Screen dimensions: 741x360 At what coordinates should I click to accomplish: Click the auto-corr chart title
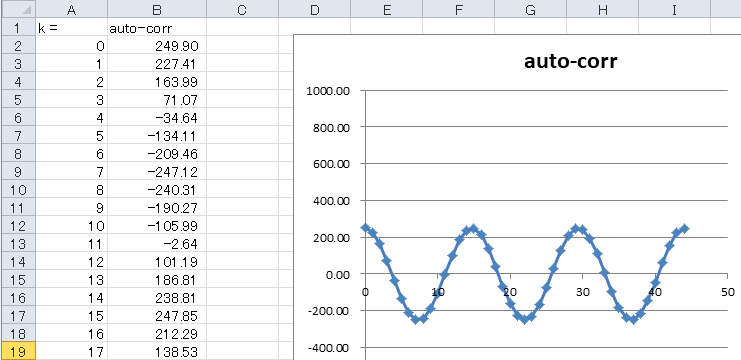(570, 61)
